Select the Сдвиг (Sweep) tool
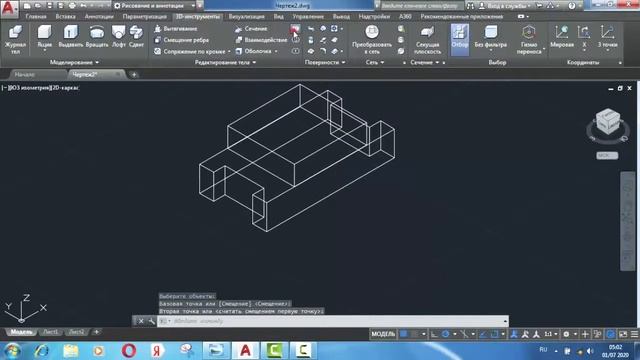The height and width of the screenshot is (360, 640). [x=136, y=37]
